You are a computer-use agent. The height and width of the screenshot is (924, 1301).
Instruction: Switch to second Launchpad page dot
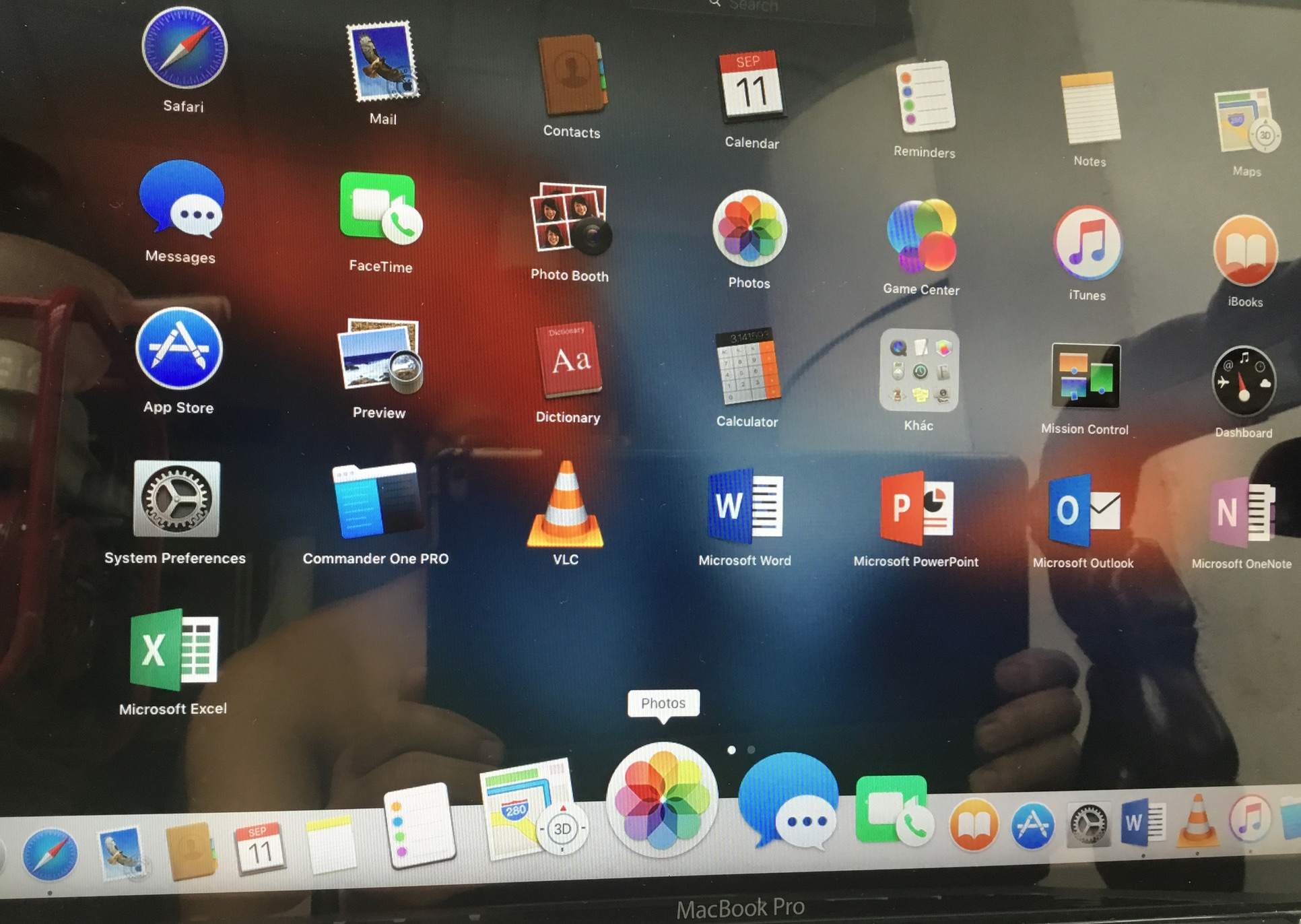pyautogui.click(x=752, y=750)
